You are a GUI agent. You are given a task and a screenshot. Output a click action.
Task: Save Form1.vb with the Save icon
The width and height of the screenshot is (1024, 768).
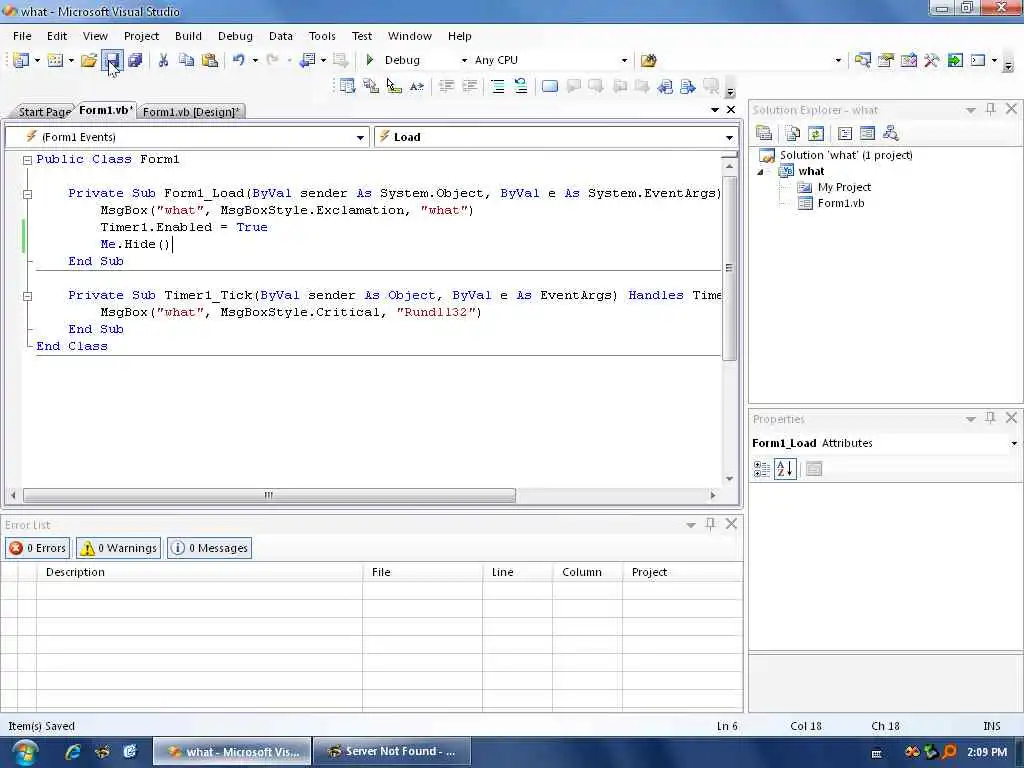coord(112,60)
